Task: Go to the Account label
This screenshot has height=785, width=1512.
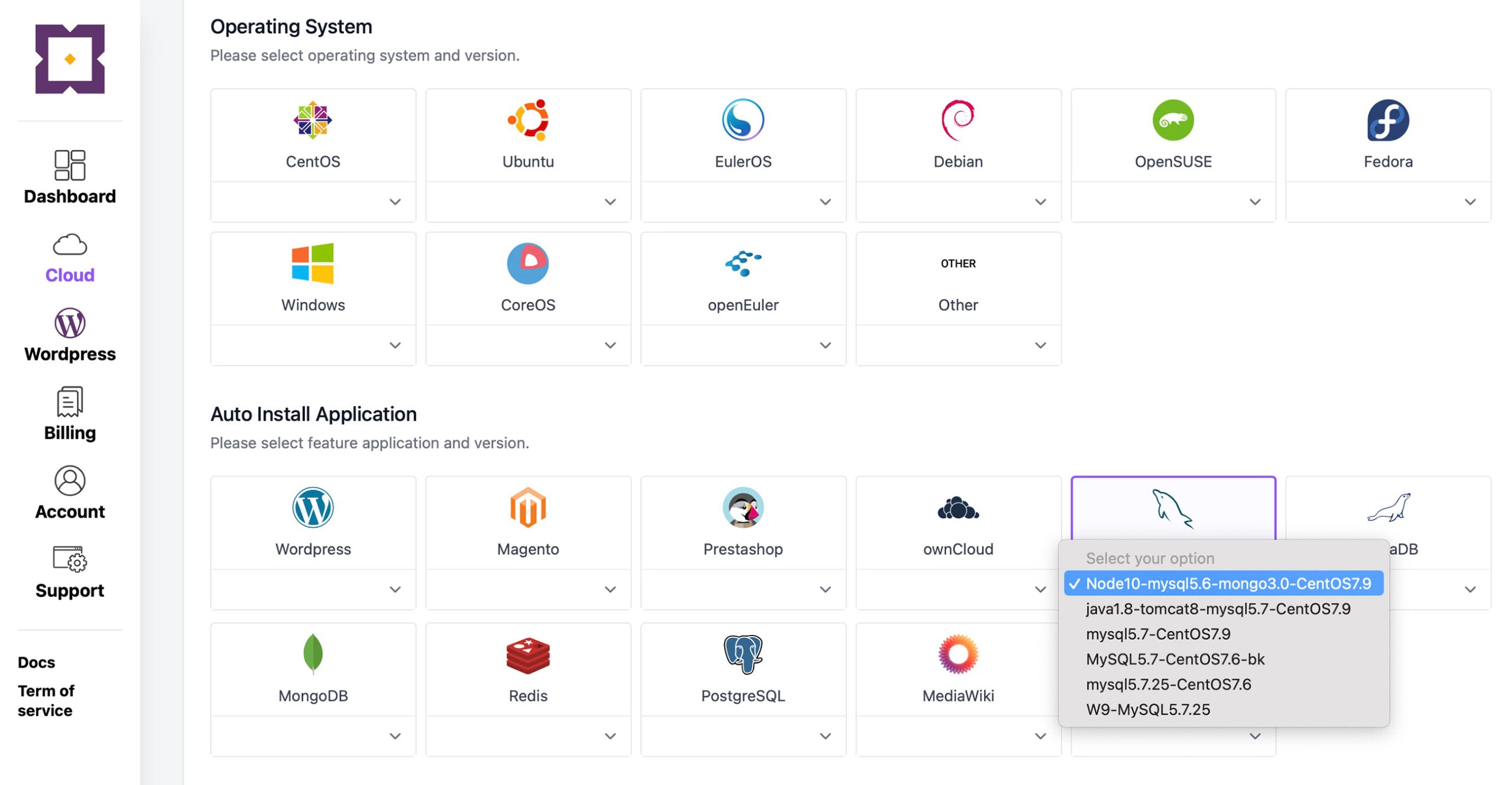Action: pyautogui.click(x=70, y=512)
